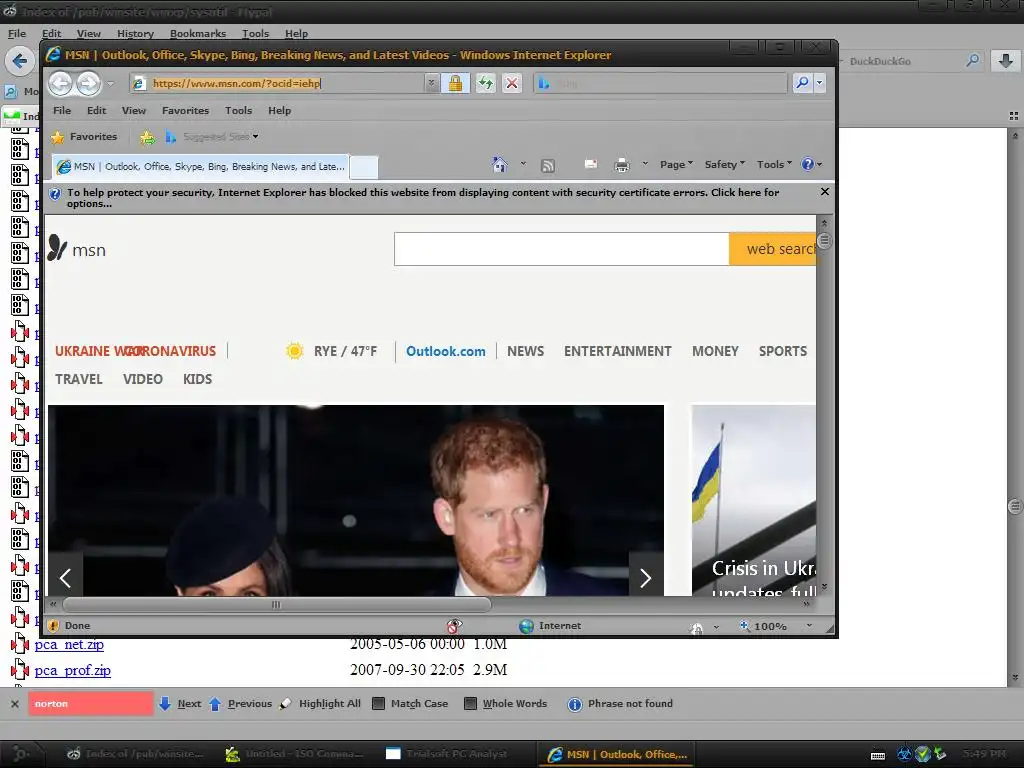The width and height of the screenshot is (1024, 768).
Task: Select the MSN tab in IE
Action: pyautogui.click(x=200, y=167)
